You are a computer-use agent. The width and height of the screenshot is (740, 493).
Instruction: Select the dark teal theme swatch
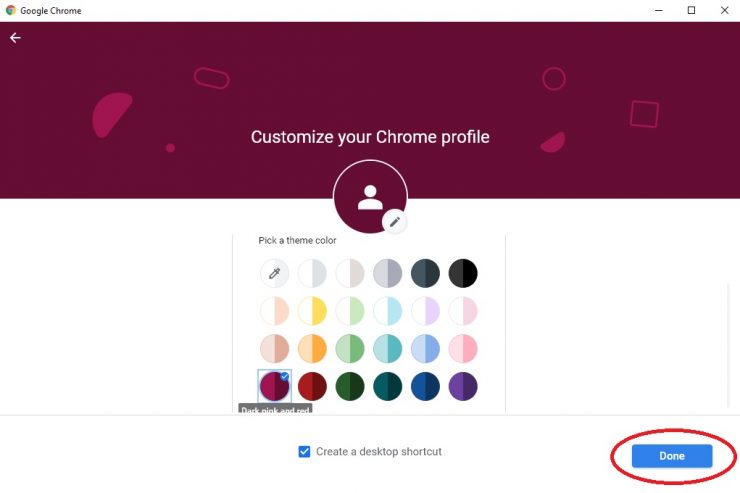[387, 386]
